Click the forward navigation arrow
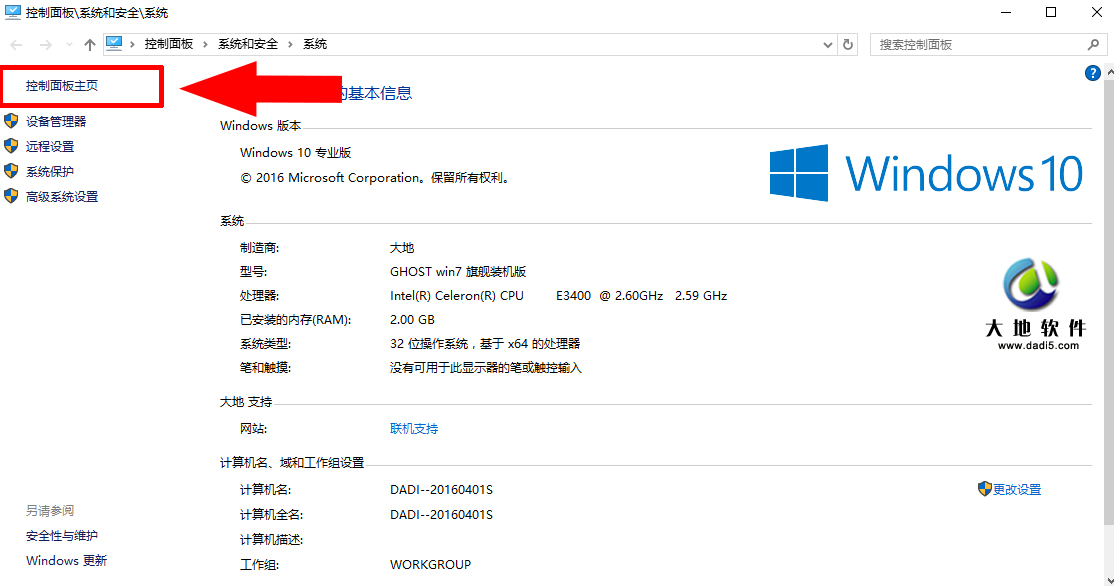The height and width of the screenshot is (586, 1114). (45, 45)
